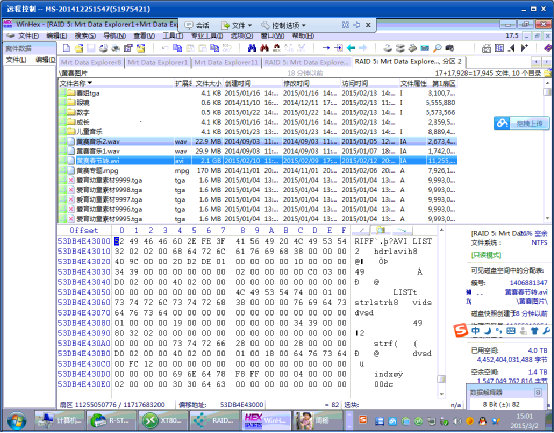The image size is (554, 433).
Task: Toggle the tag box for 9996.tga row
Action: (63, 209)
